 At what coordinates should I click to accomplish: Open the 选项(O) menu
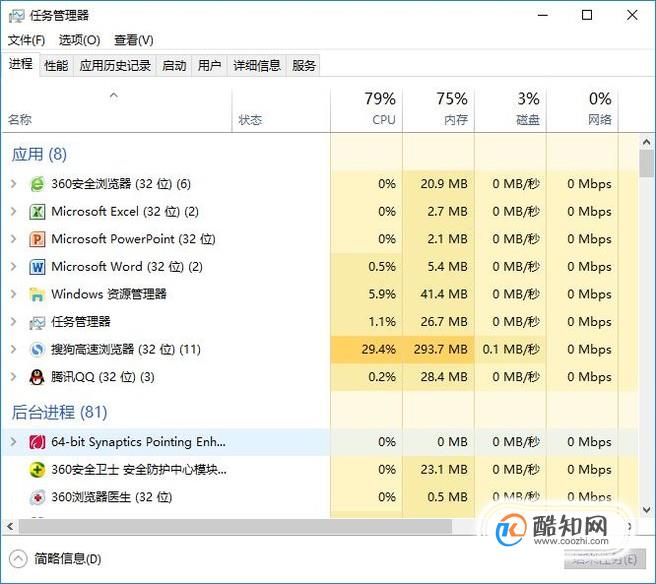click(79, 40)
